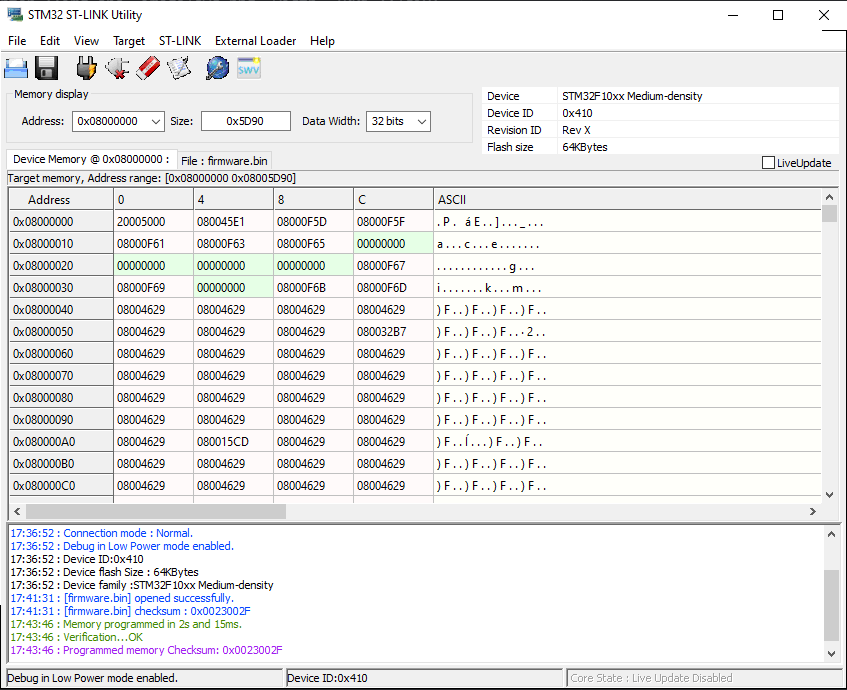The height and width of the screenshot is (690, 847).
Task: Click the memory table horizontal scrollbar thumb
Action: (x=156, y=511)
